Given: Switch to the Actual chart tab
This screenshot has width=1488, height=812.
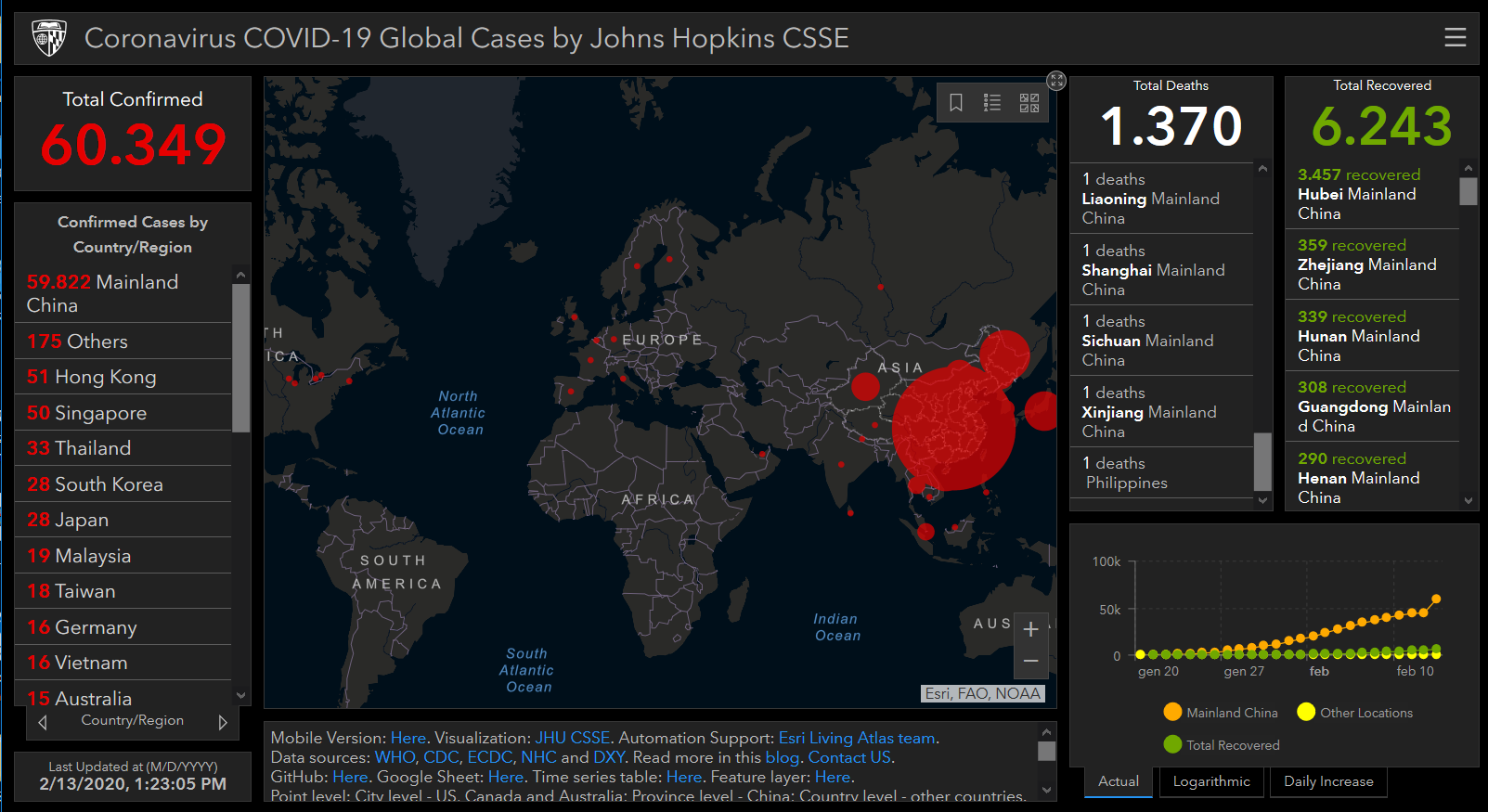Looking at the screenshot, I should (x=1119, y=781).
